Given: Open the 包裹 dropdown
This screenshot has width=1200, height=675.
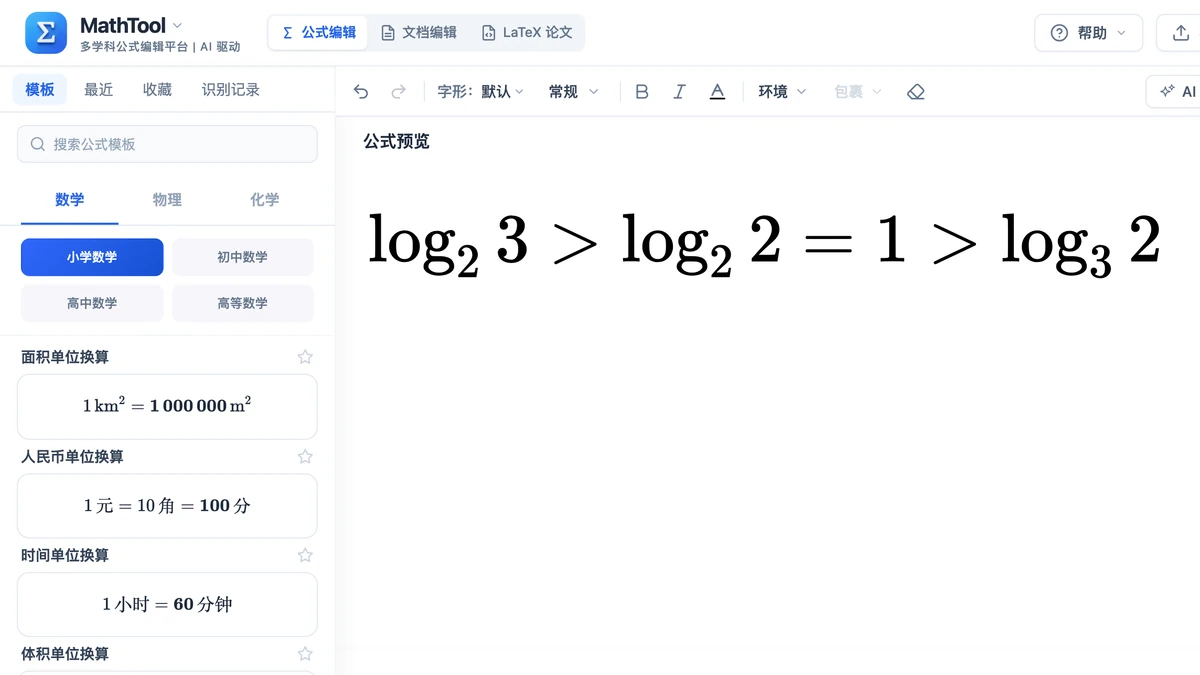Looking at the screenshot, I should (x=858, y=92).
